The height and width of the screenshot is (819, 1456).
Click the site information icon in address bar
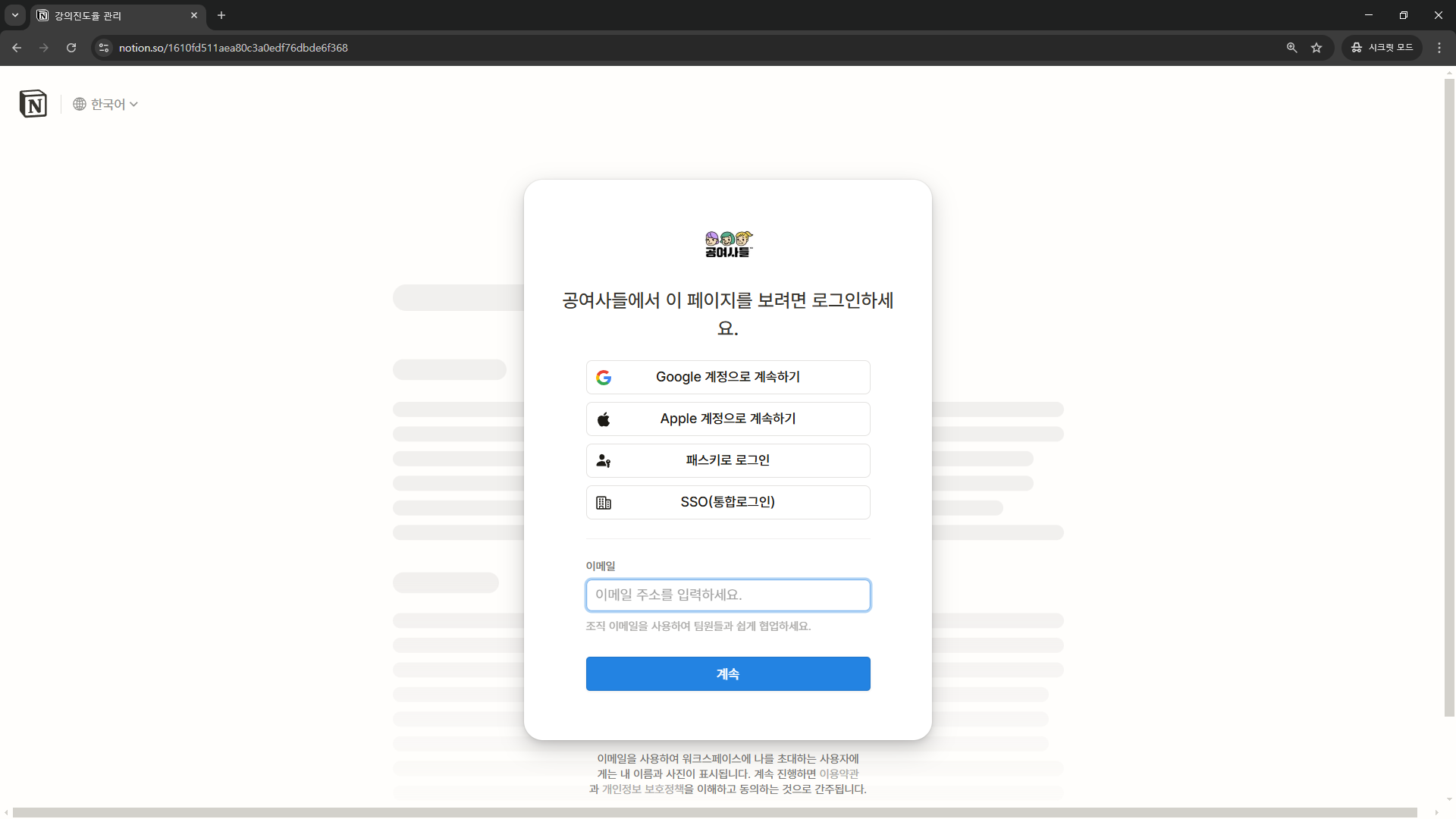click(x=103, y=47)
